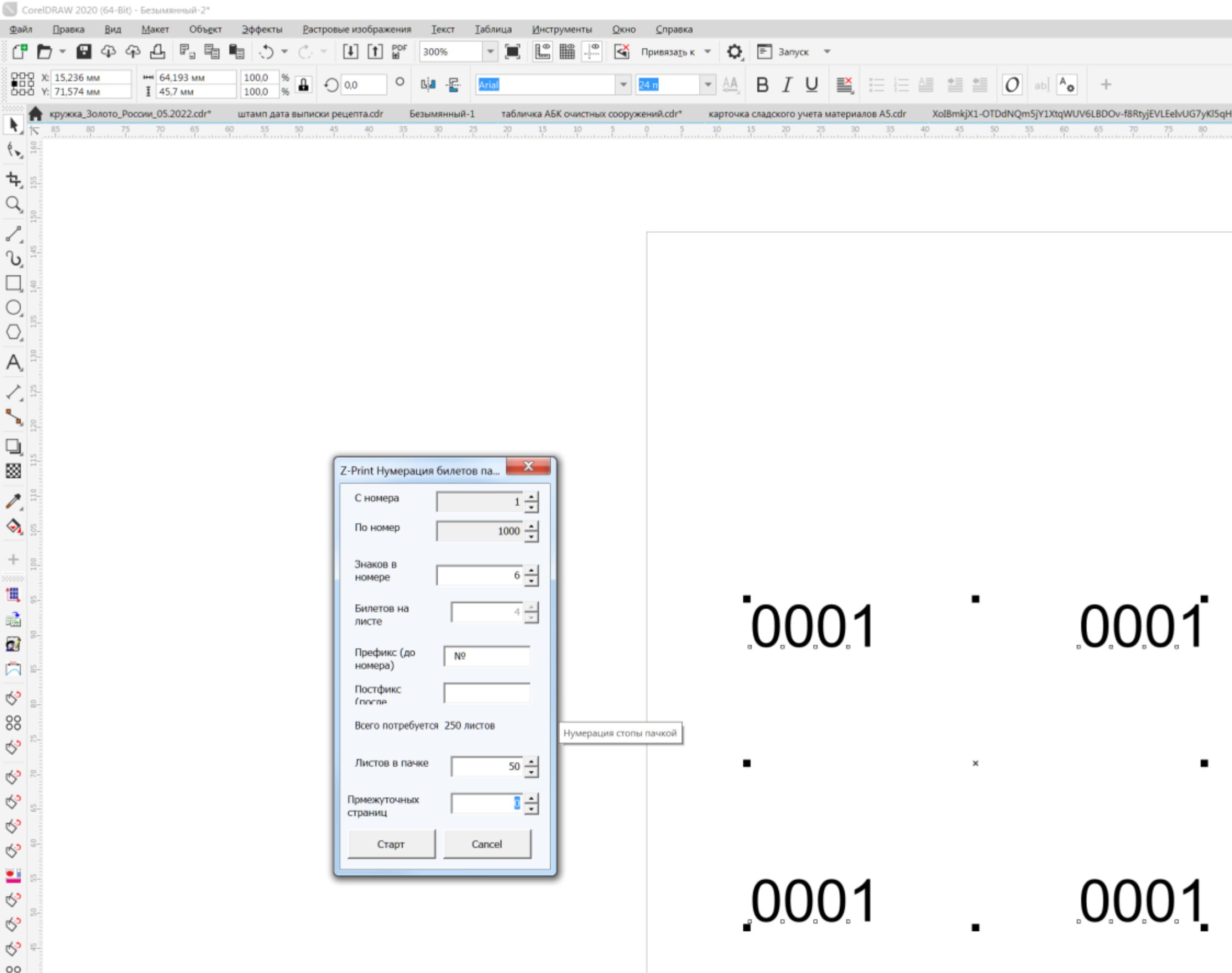Click the 'Знаков в номере' field

[x=479, y=575]
